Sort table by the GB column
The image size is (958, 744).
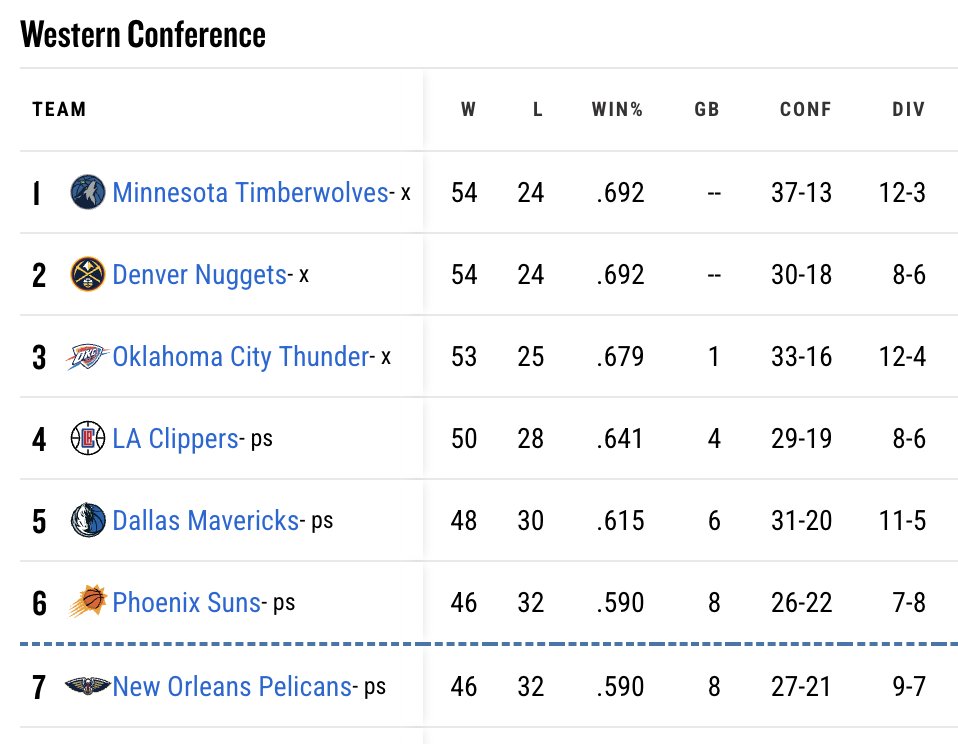(707, 110)
